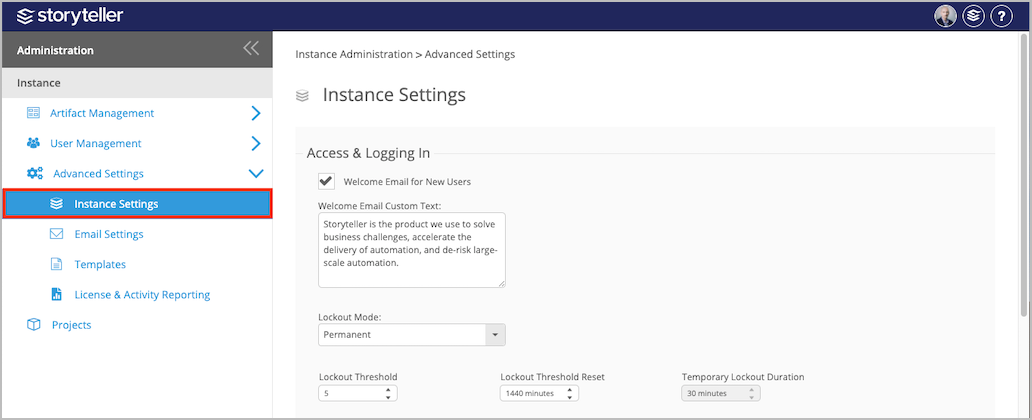Image resolution: width=1032 pixels, height=420 pixels.
Task: Click the License & Activity Reporting icon
Action: 57,294
